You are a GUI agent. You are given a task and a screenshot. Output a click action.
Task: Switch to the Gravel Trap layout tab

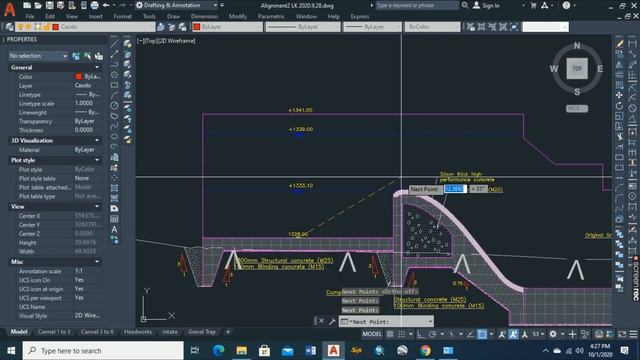click(x=202, y=332)
